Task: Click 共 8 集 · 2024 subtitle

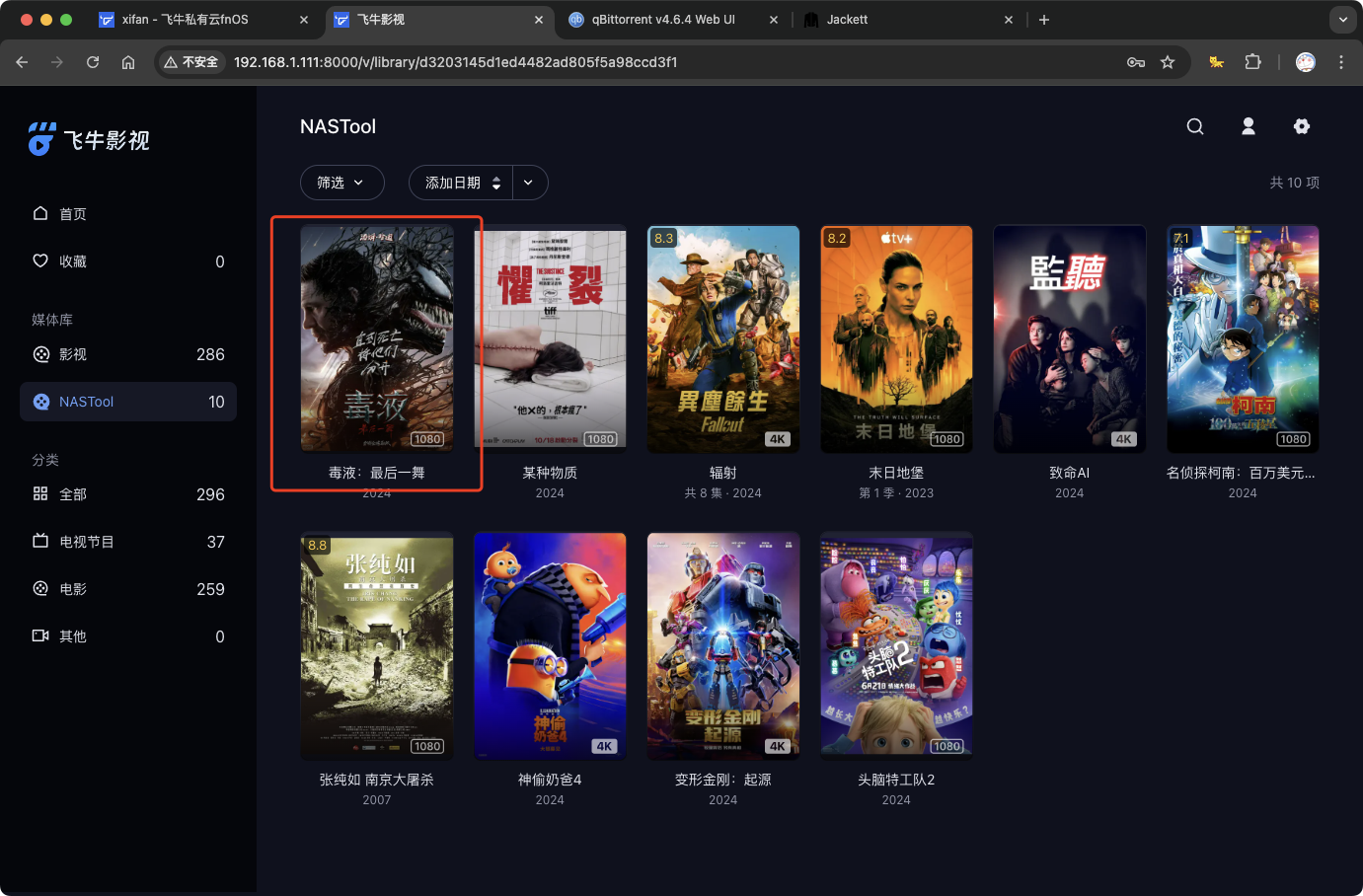Action: (723, 493)
